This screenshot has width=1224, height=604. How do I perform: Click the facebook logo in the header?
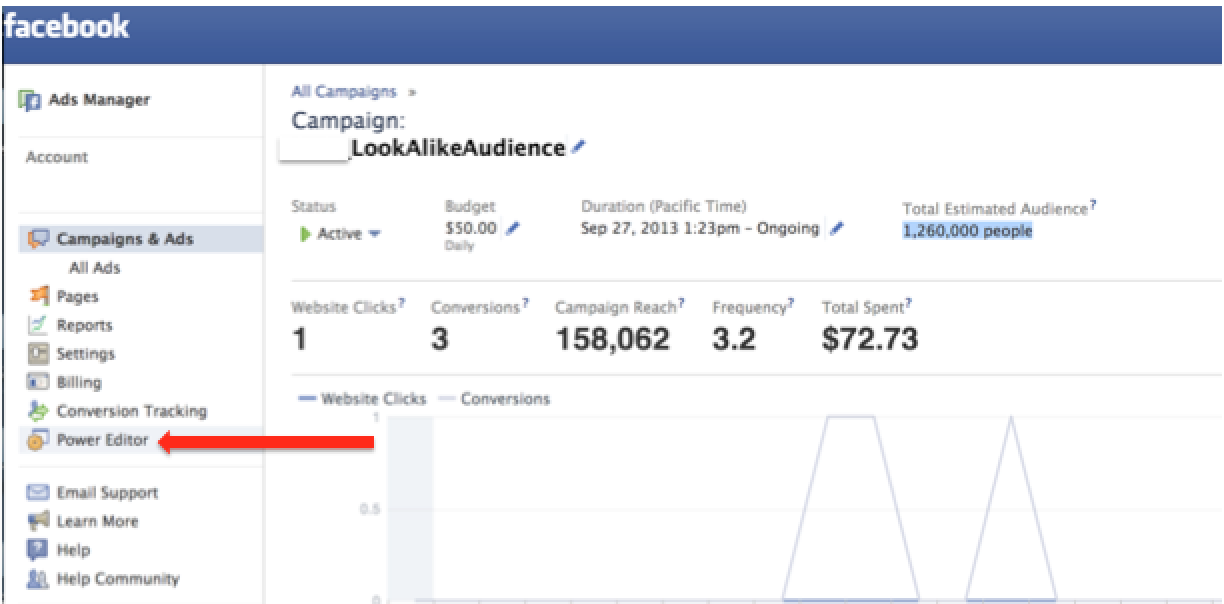click(66, 25)
